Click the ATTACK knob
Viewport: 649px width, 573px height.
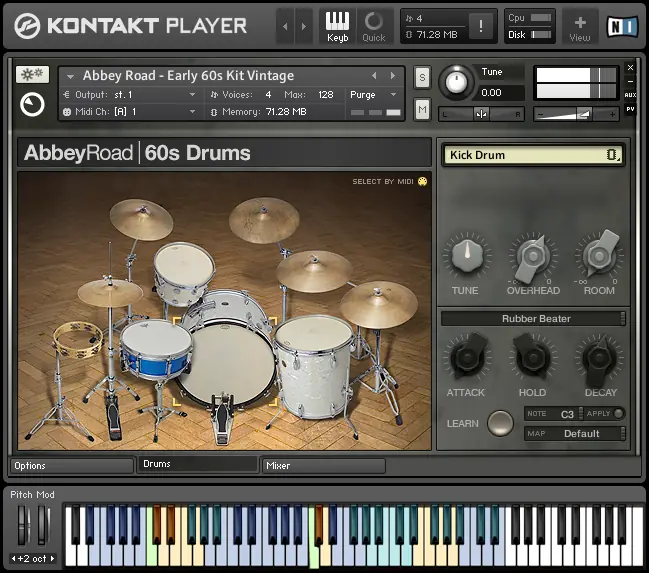[467, 356]
